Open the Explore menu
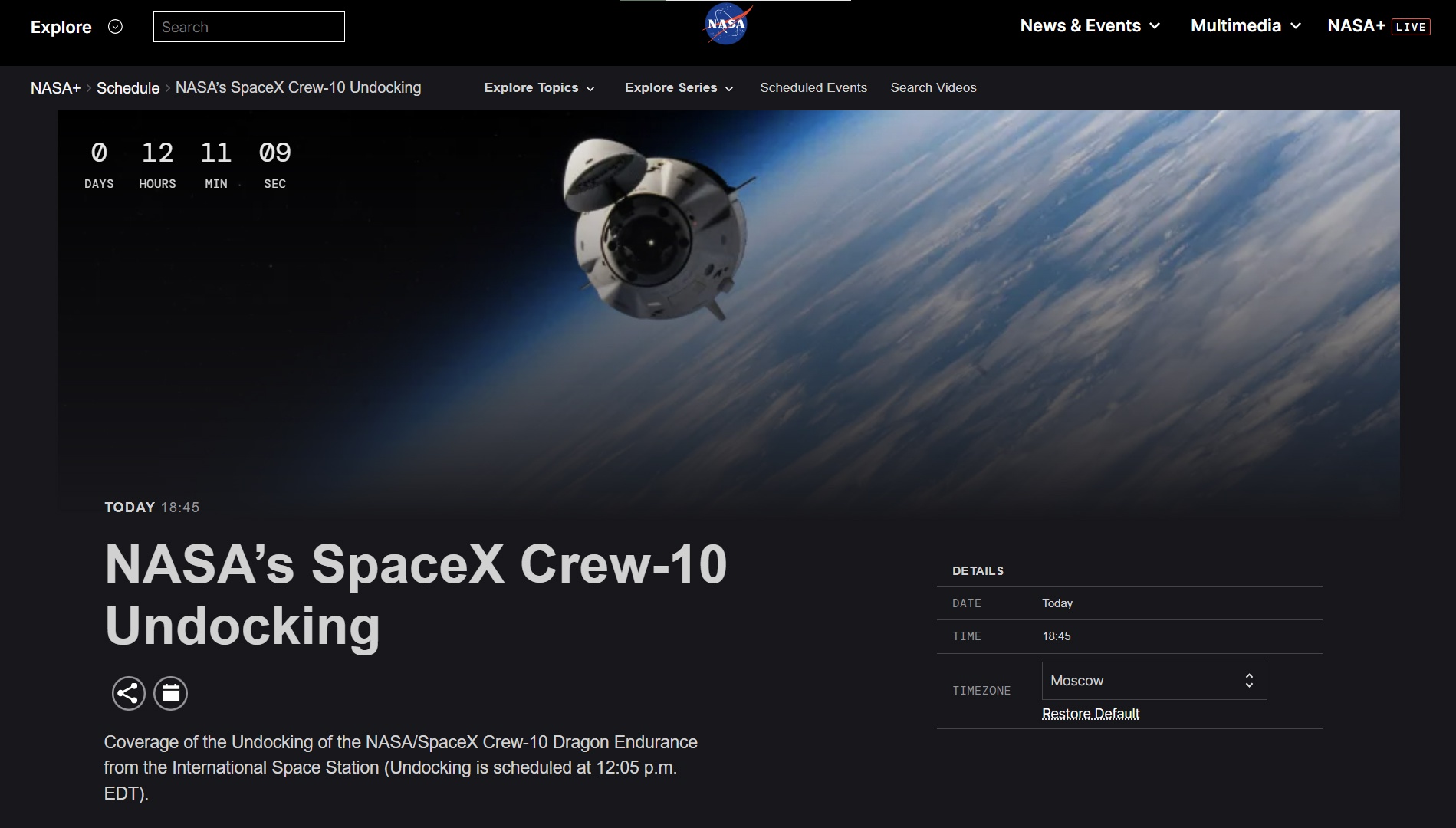This screenshot has height=828, width=1456. pyautogui.click(x=61, y=27)
